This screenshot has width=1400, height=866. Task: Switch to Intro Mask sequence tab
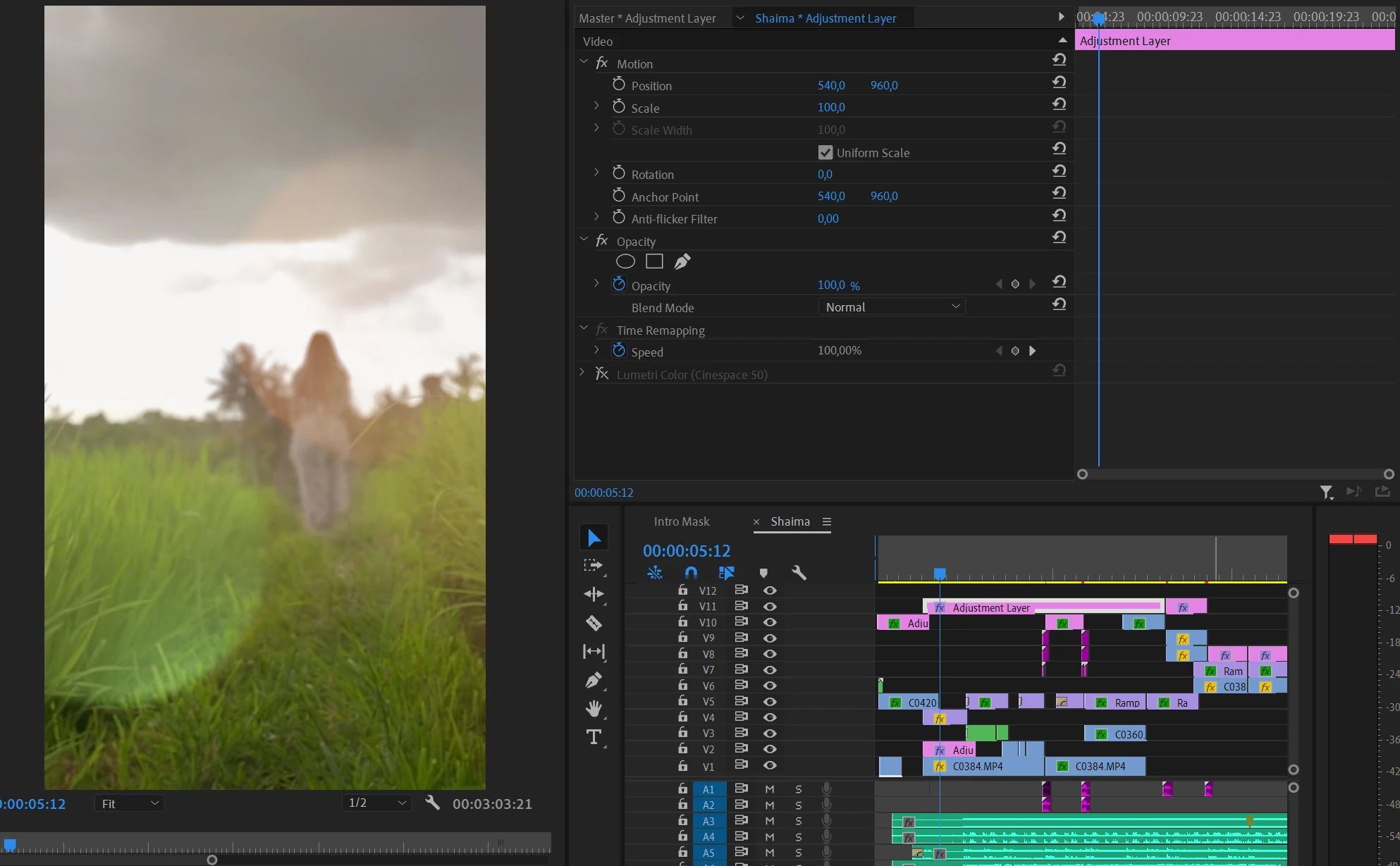click(x=681, y=521)
